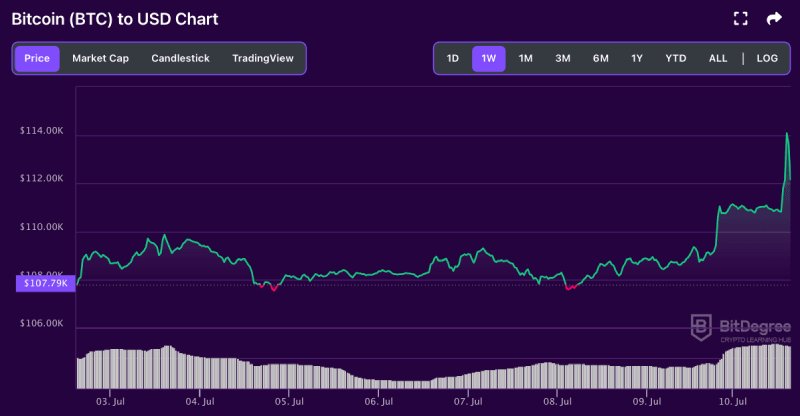Toggle LOG scale on the chart
This screenshot has height=416, width=800.
767,58
